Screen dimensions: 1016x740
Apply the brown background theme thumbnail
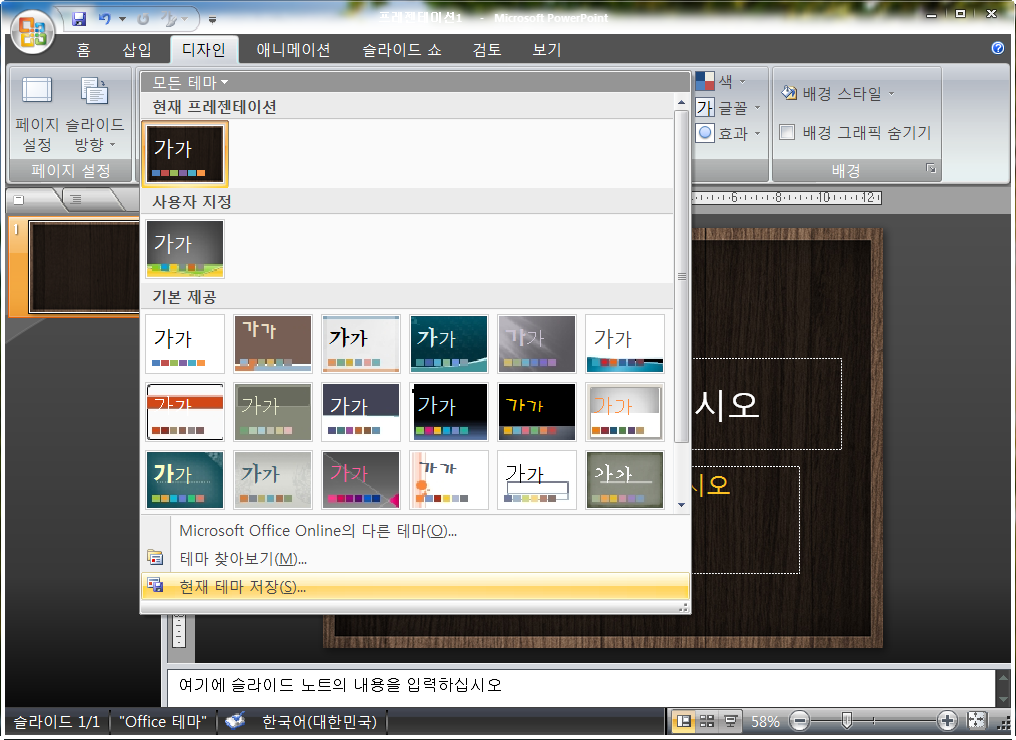(273, 344)
